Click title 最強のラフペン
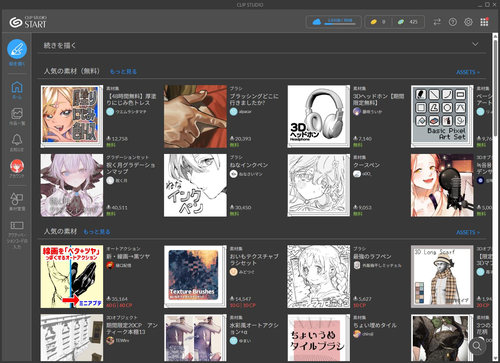 point(372,257)
